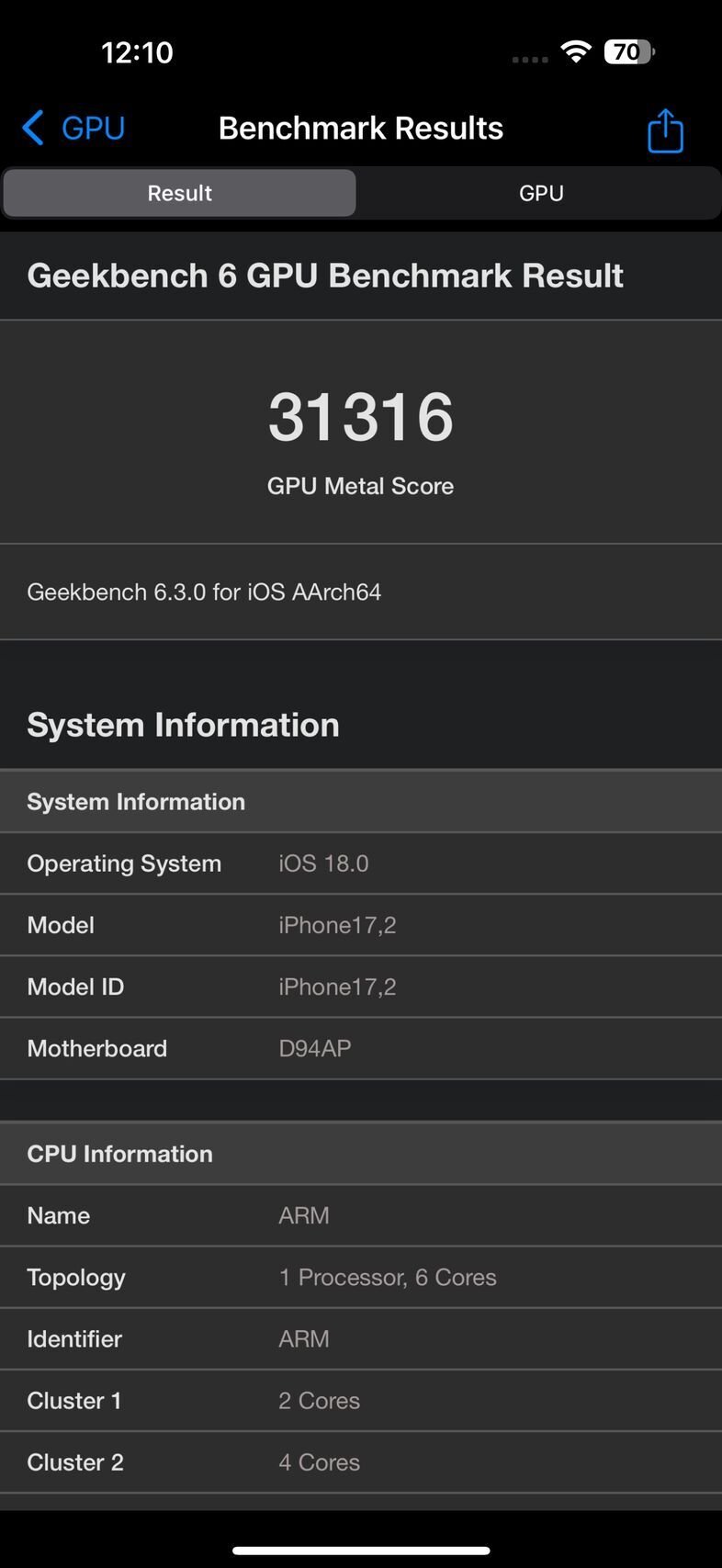
Task: Tap the clock showing 12:10
Action: 138,51
